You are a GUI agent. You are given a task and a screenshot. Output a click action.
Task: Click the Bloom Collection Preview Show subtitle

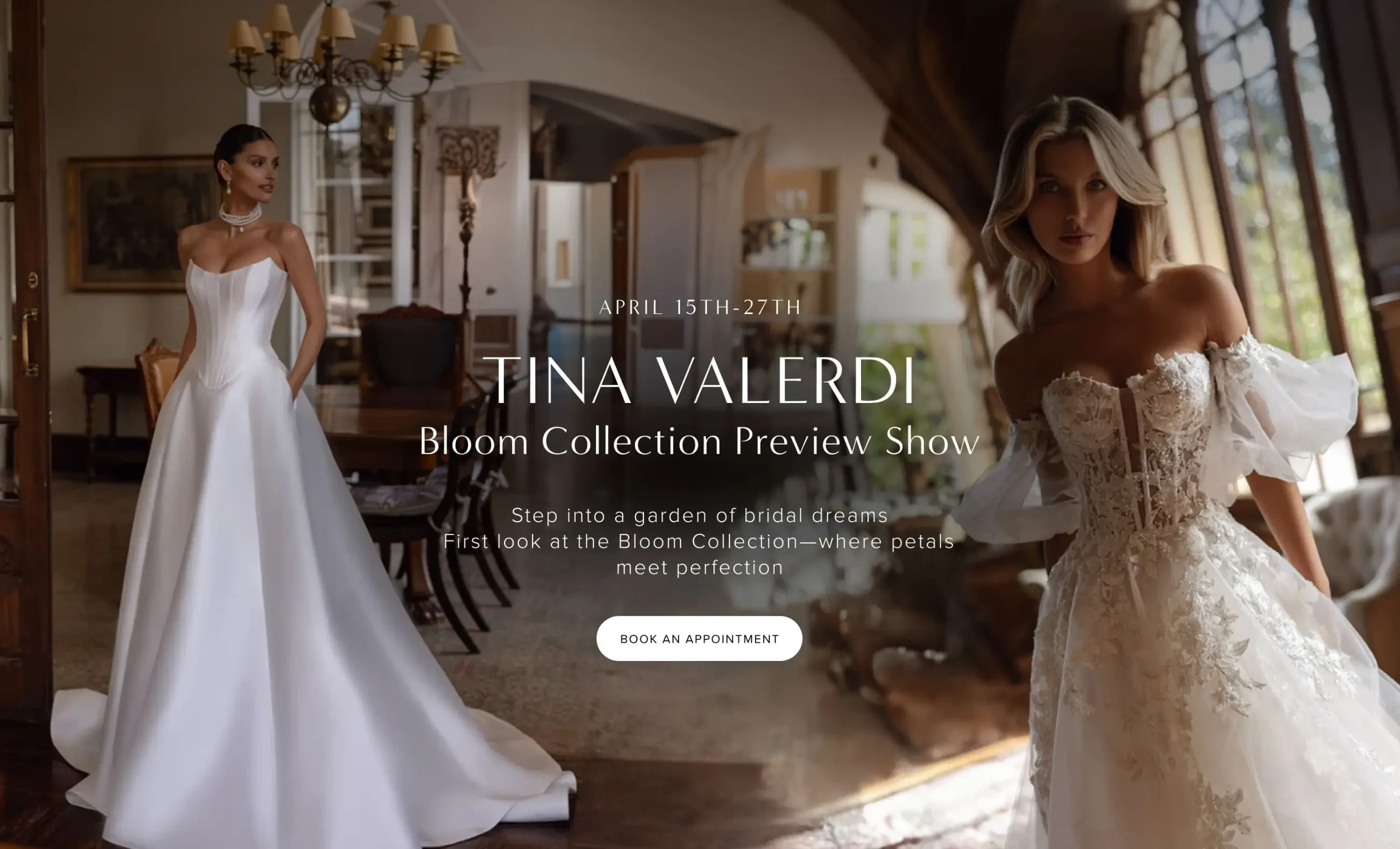point(699,442)
